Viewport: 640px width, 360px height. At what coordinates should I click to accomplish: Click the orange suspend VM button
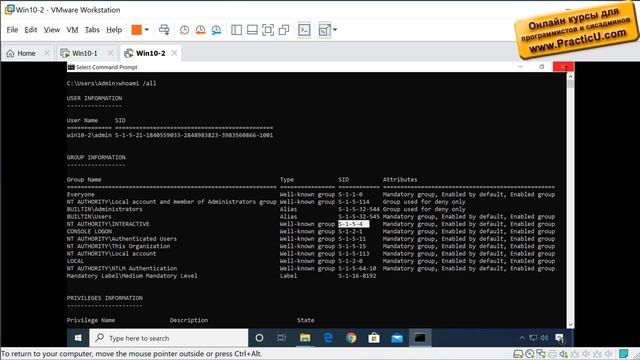click(x=136, y=30)
